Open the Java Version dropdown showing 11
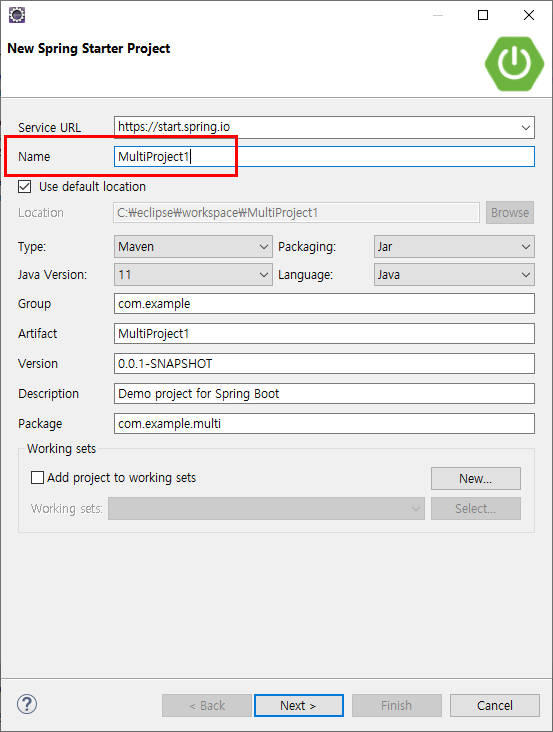 point(193,274)
